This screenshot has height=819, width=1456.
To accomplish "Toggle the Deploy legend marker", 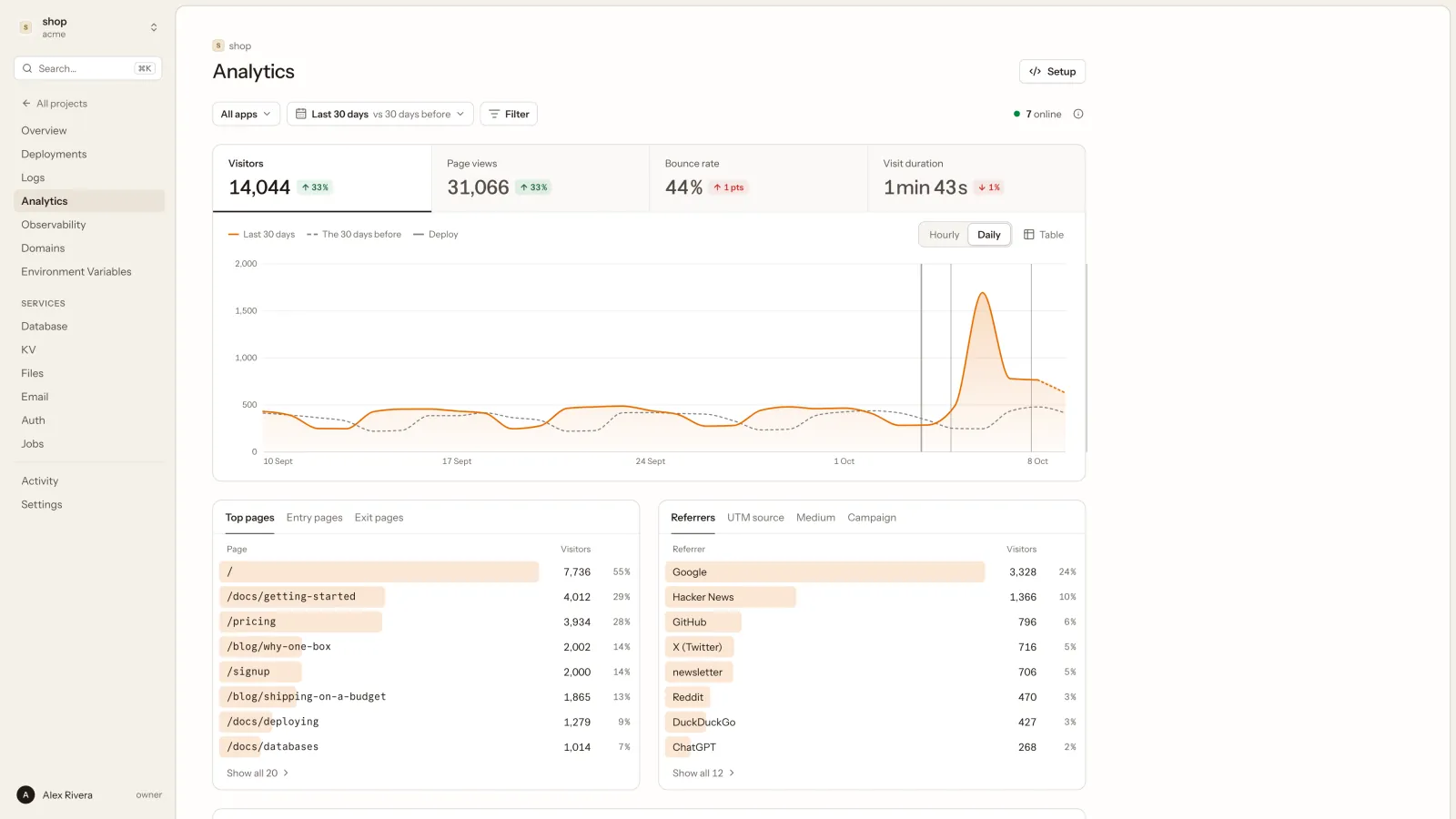I will pos(436,235).
